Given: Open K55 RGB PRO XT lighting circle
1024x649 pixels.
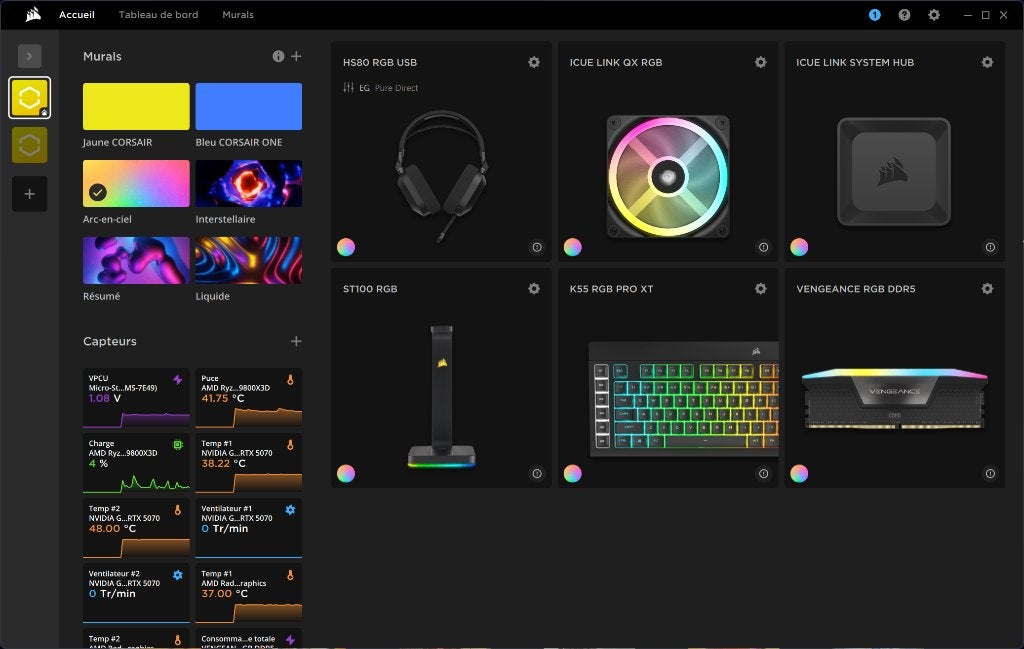Looking at the screenshot, I should (573, 473).
